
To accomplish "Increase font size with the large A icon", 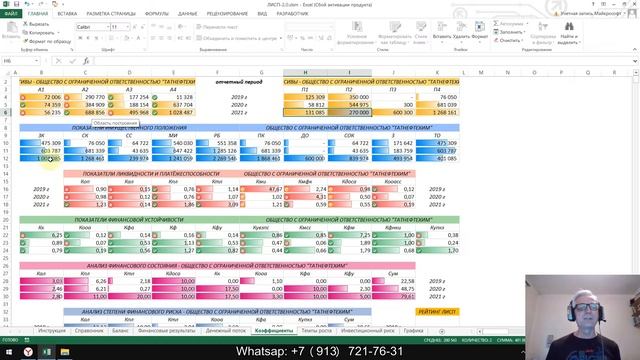I will tap(135, 27).
